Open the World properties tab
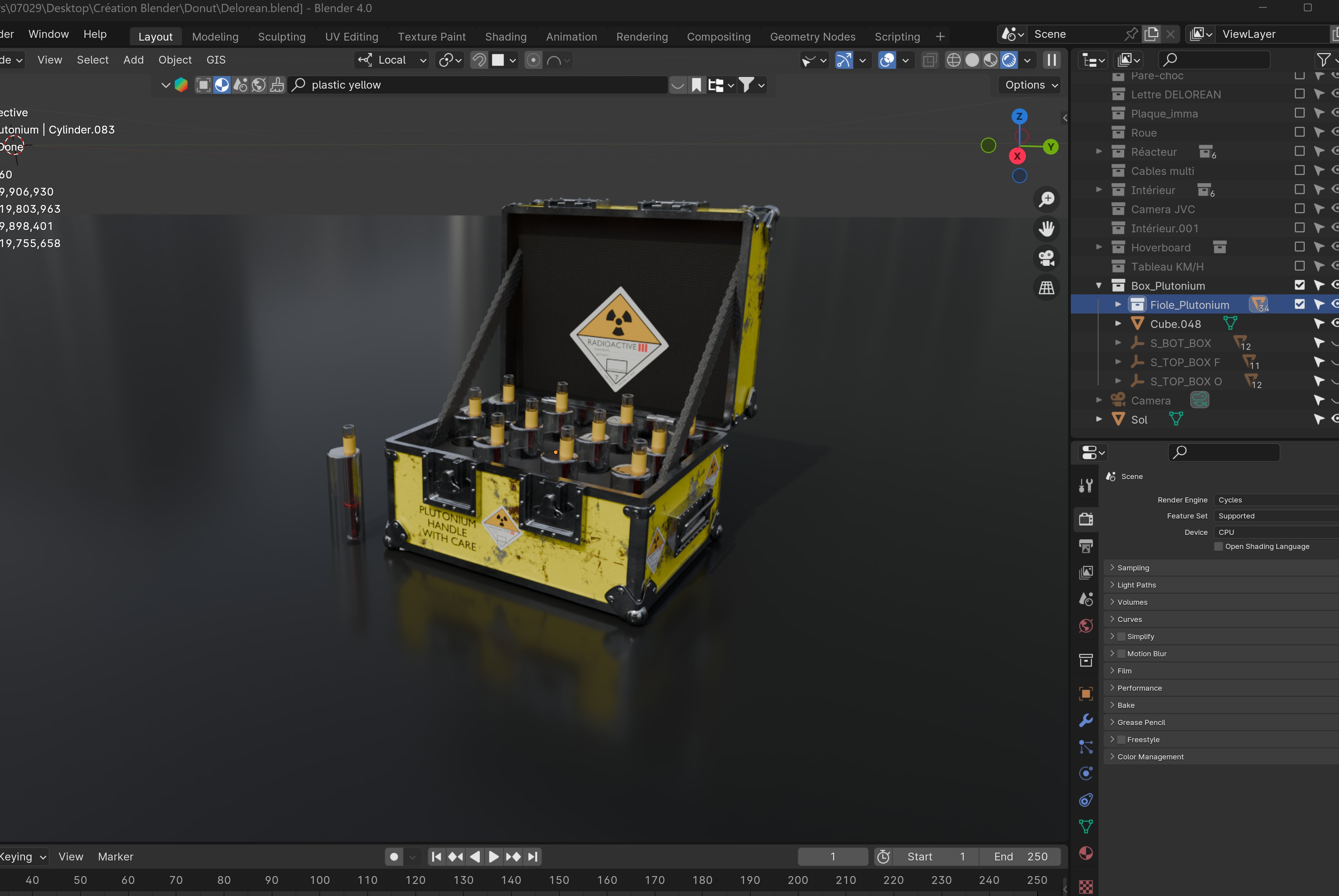Viewport: 1339px width, 896px height. click(1085, 626)
